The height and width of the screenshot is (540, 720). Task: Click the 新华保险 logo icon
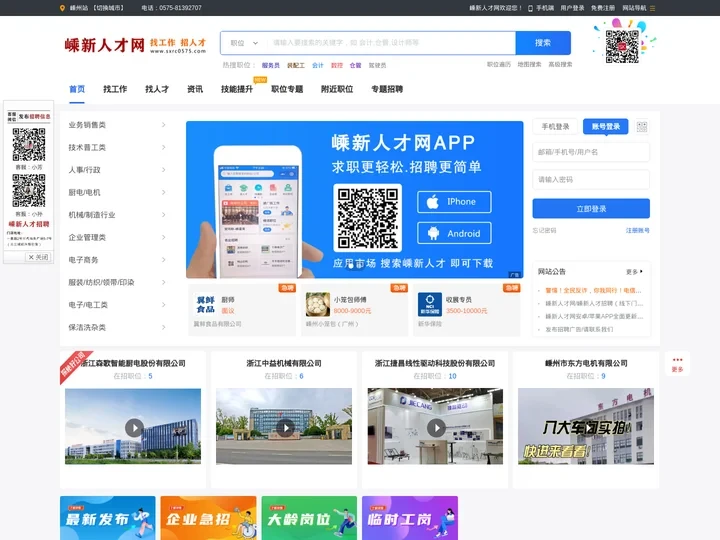point(430,304)
